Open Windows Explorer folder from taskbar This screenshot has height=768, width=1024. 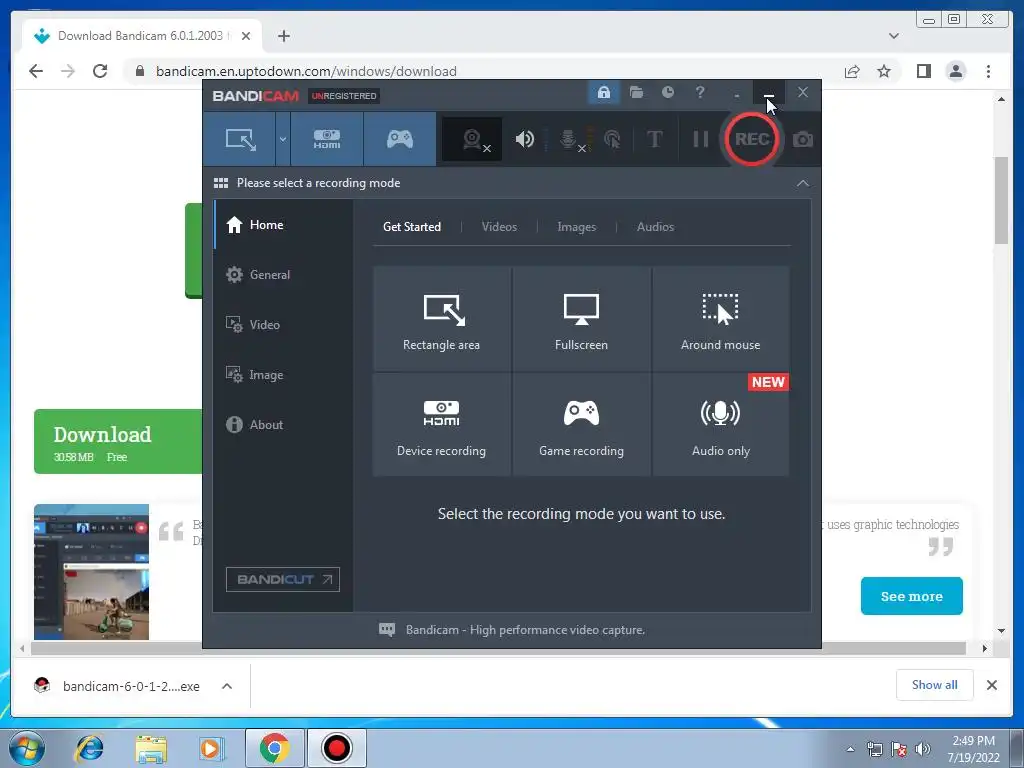pos(150,748)
